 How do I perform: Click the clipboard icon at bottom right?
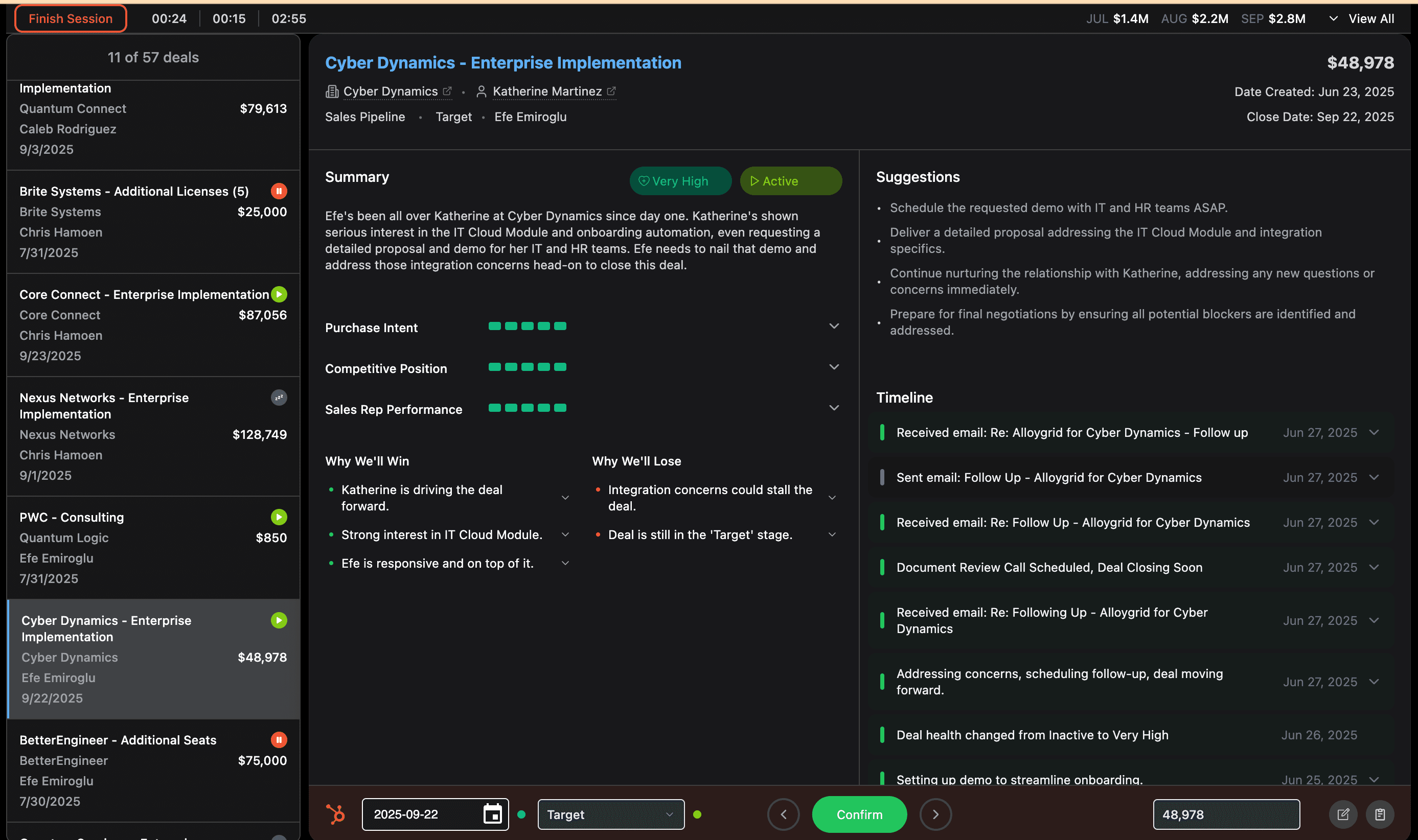pyautogui.click(x=1381, y=814)
